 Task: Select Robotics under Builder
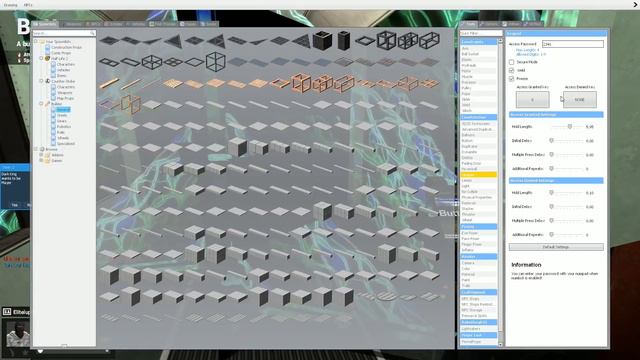click(x=64, y=127)
